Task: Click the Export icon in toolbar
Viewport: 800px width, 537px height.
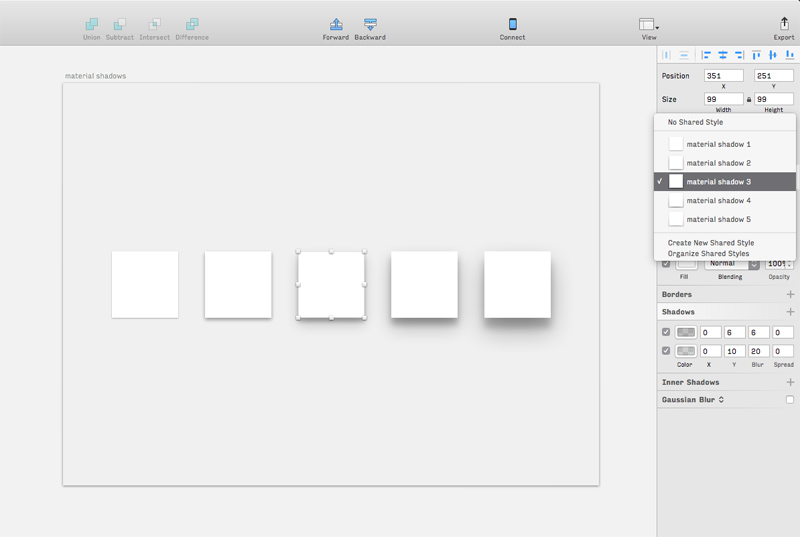Action: tap(784, 23)
